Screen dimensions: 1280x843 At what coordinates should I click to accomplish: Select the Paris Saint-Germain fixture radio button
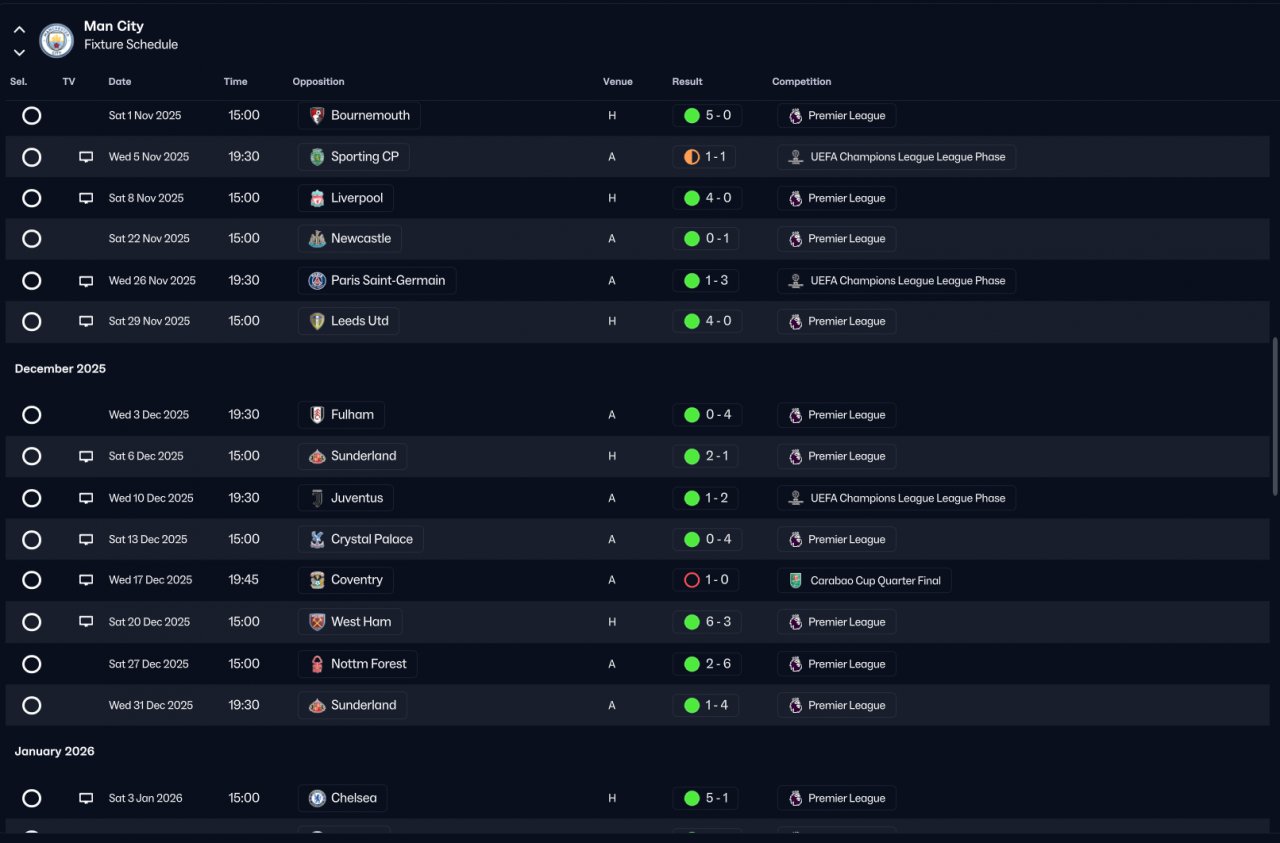(x=32, y=281)
